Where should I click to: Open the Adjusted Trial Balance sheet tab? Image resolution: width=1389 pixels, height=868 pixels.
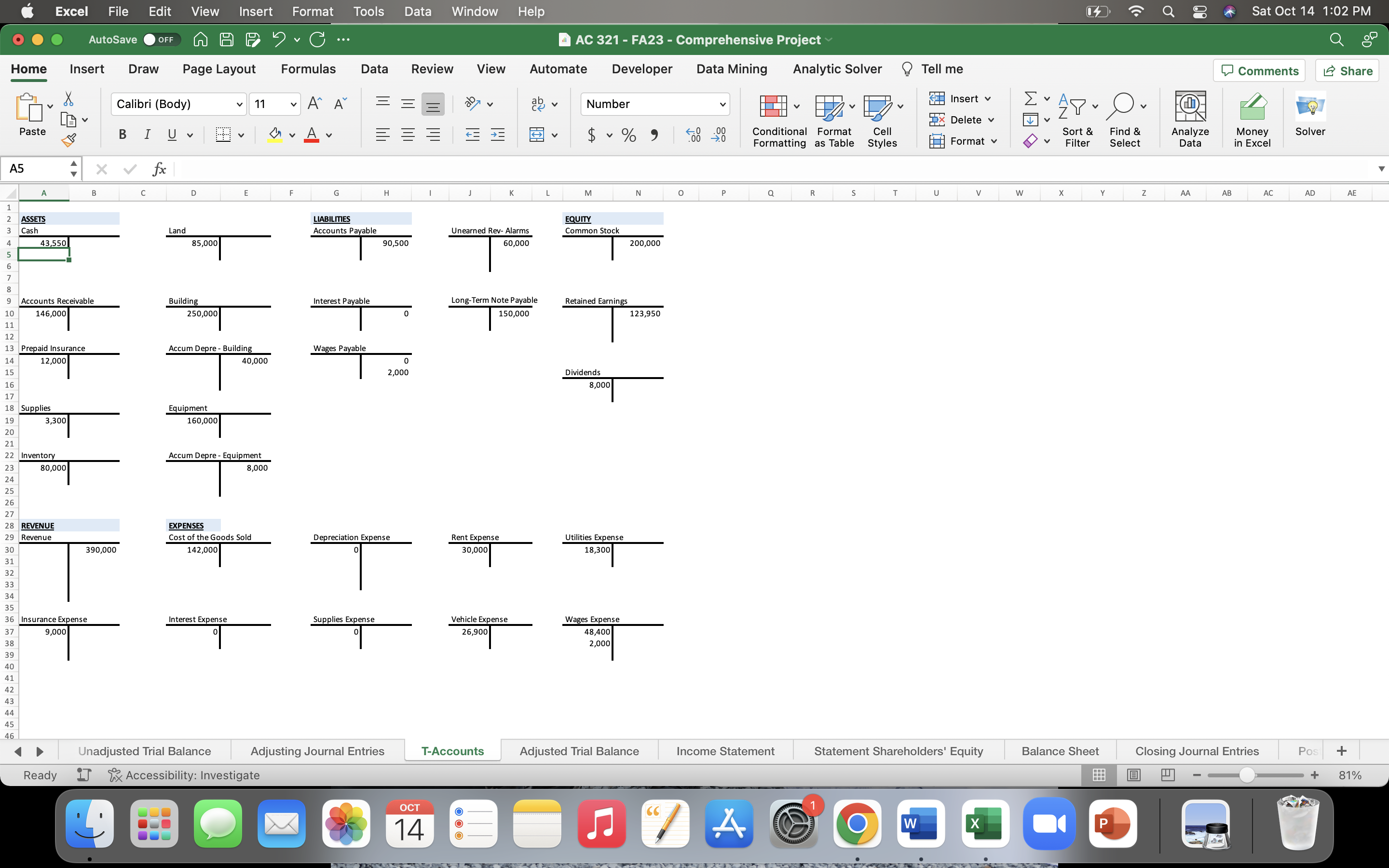(x=579, y=751)
